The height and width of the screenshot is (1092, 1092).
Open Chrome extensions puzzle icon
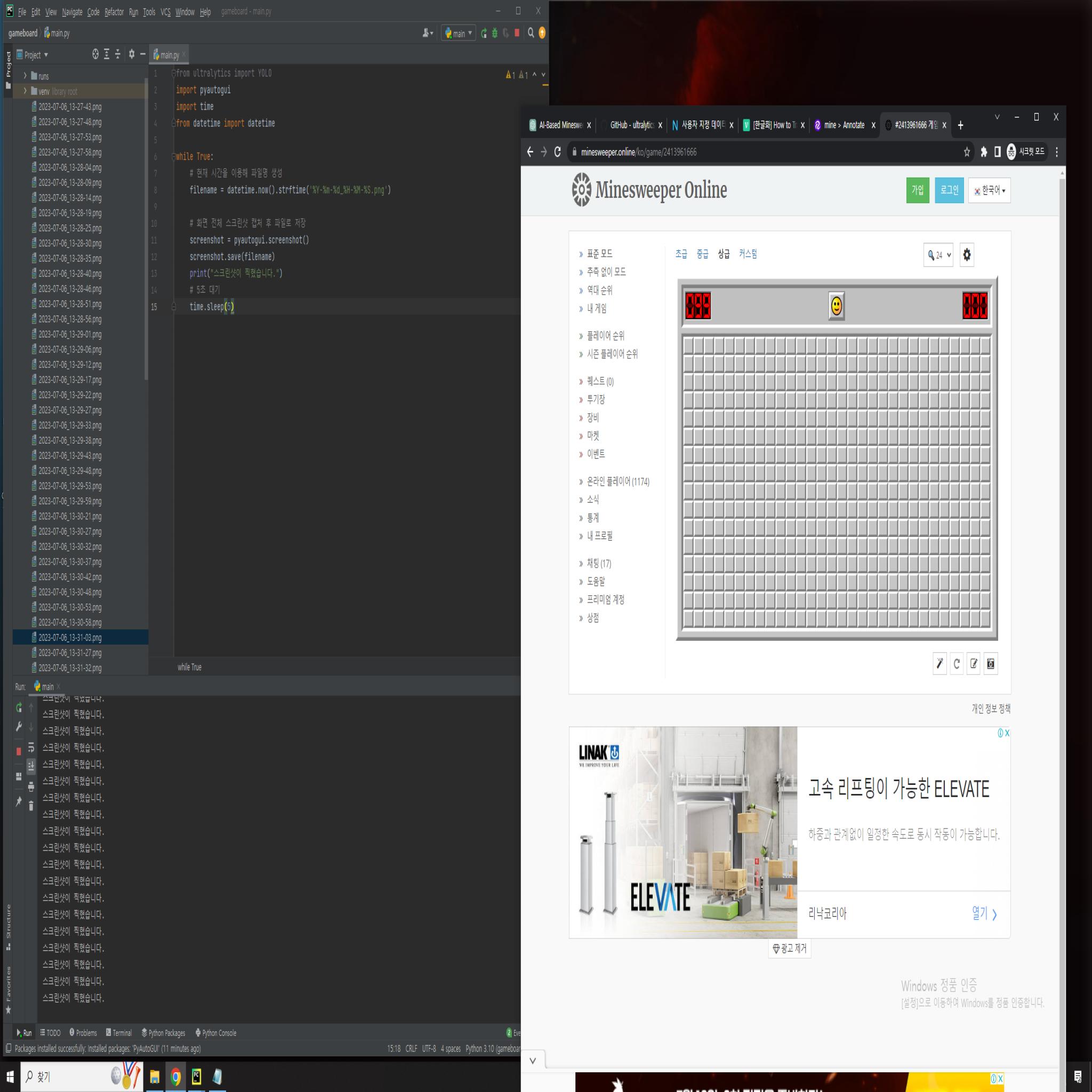coord(983,151)
